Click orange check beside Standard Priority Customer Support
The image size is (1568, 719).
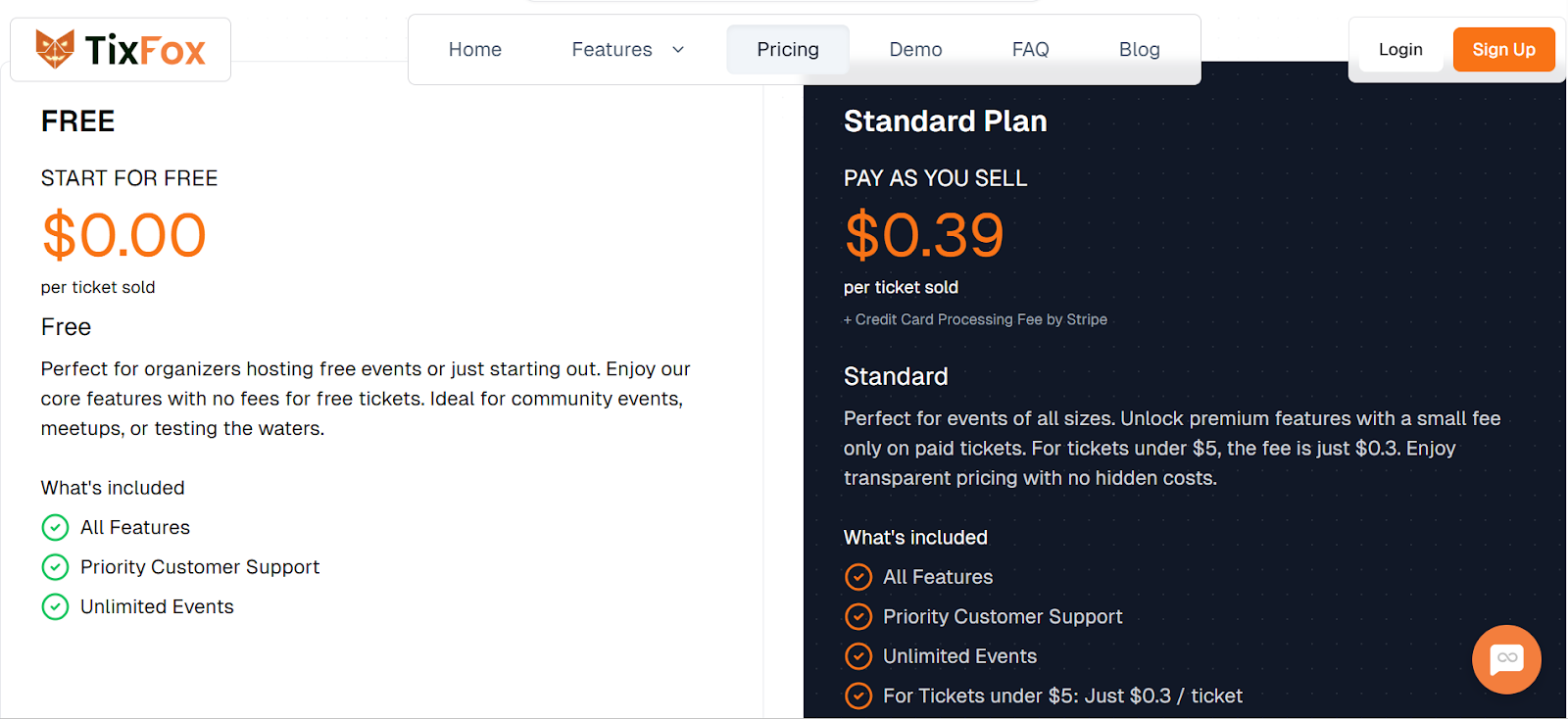click(857, 616)
